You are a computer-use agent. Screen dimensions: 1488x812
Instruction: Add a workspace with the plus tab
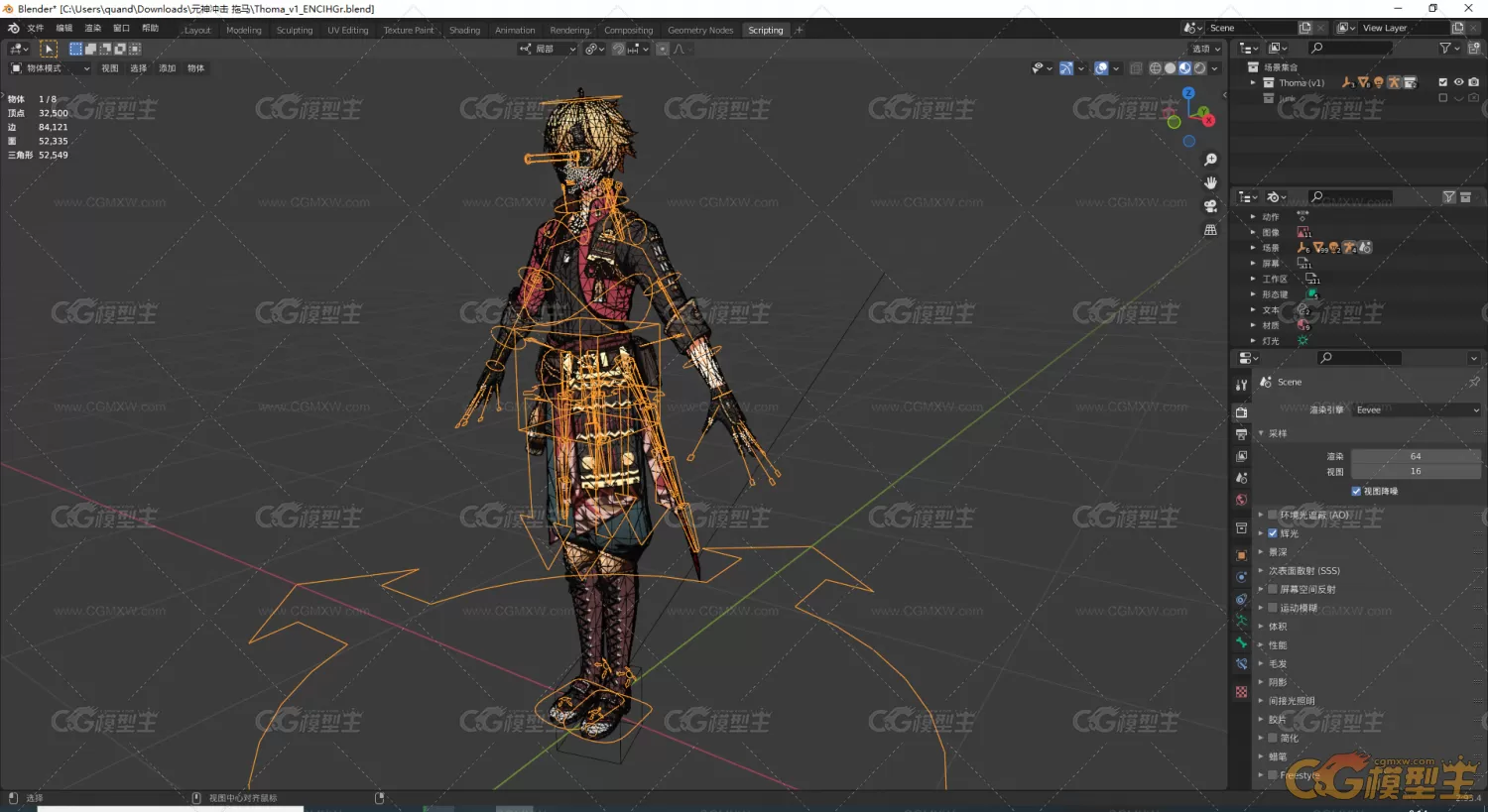[x=800, y=31]
